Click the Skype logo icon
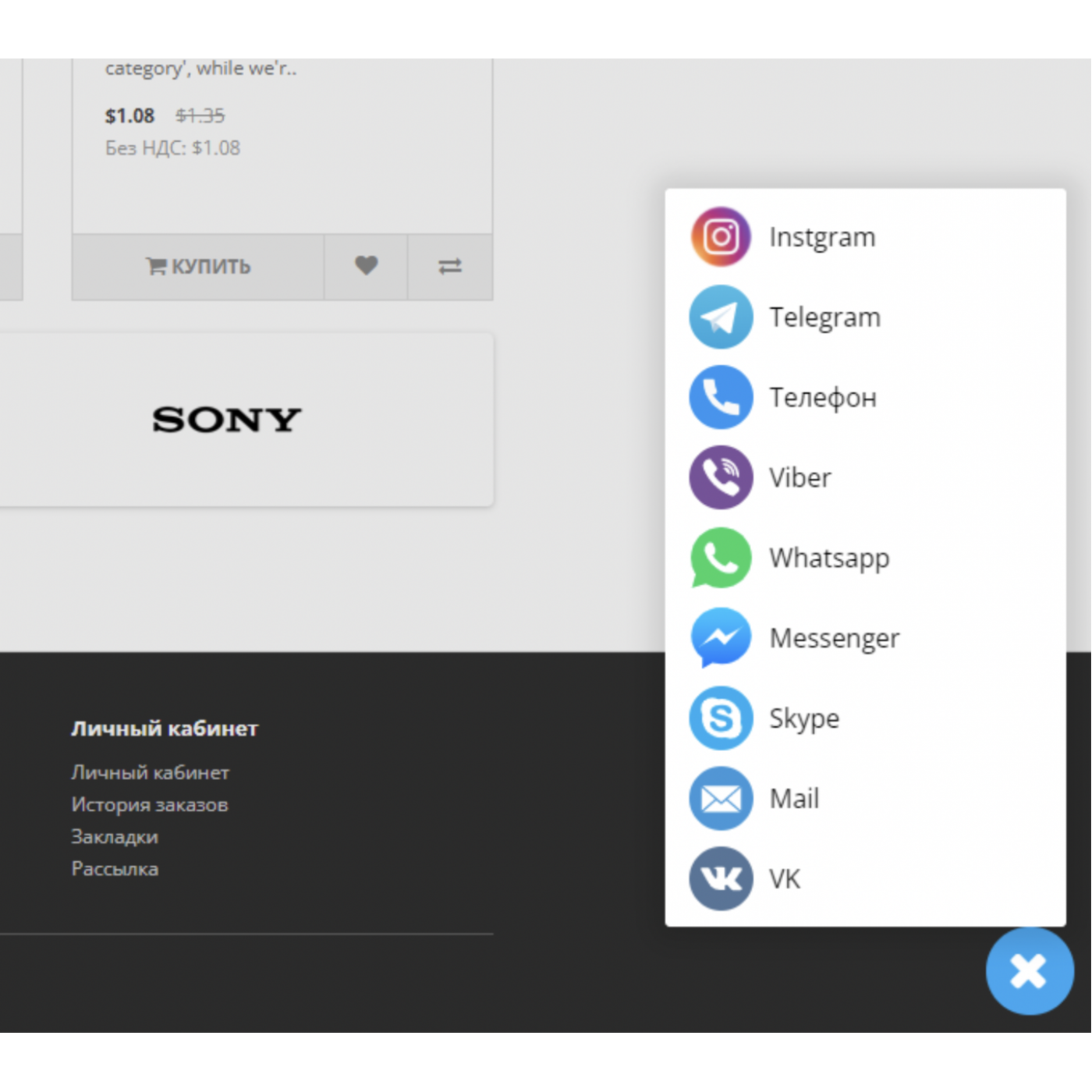The height and width of the screenshot is (1092, 1092). (x=721, y=718)
